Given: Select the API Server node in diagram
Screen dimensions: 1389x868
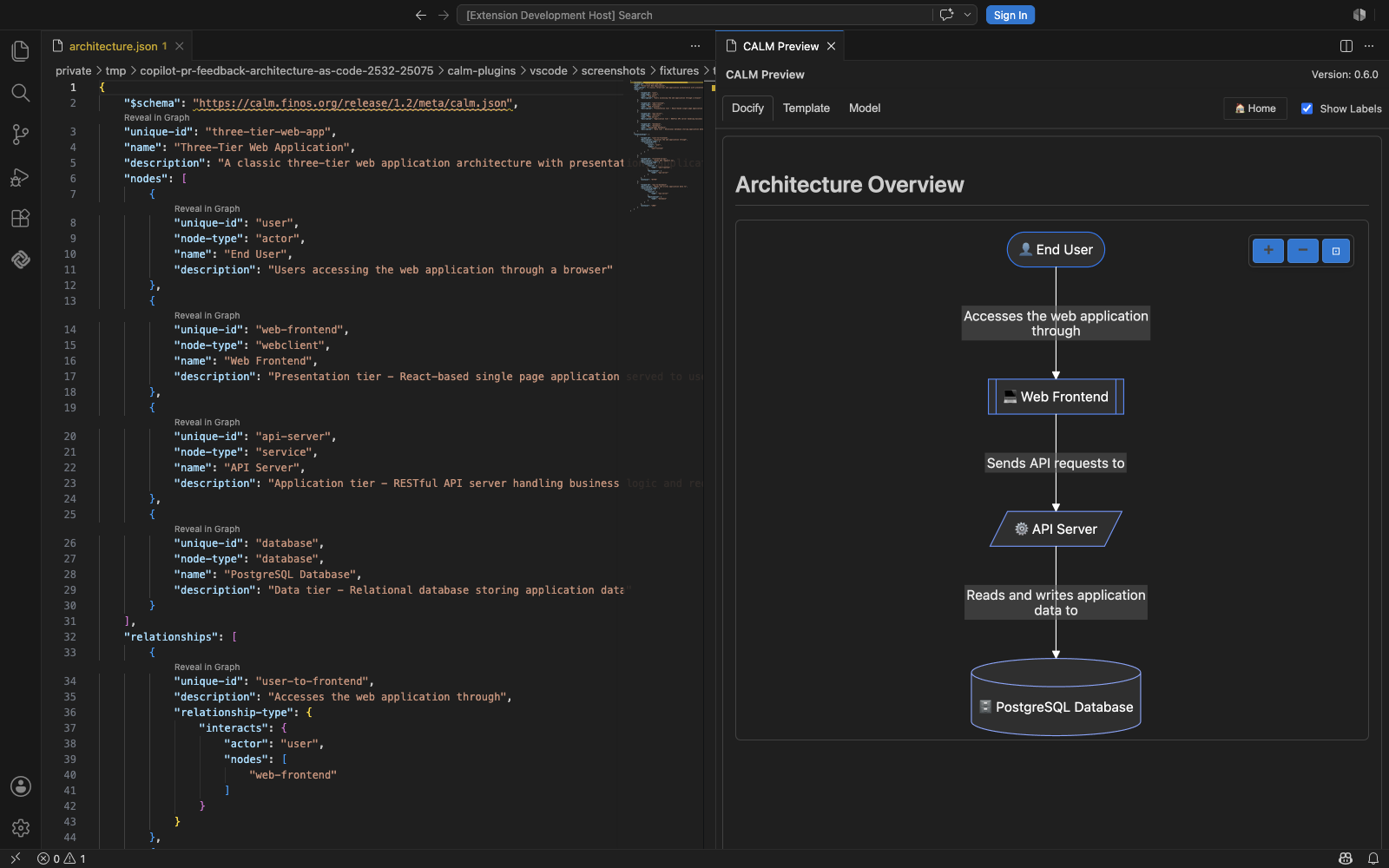Looking at the screenshot, I should (x=1056, y=529).
